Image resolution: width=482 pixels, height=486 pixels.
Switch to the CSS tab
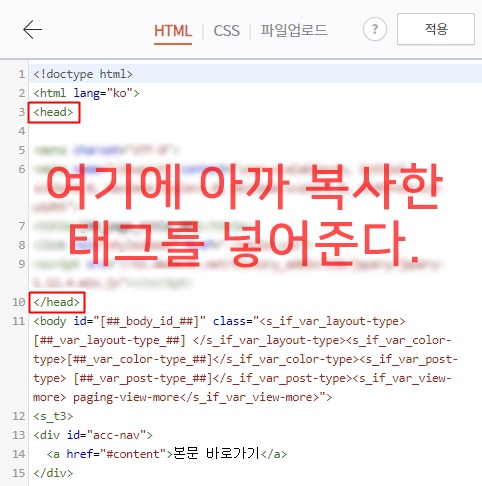(x=226, y=31)
